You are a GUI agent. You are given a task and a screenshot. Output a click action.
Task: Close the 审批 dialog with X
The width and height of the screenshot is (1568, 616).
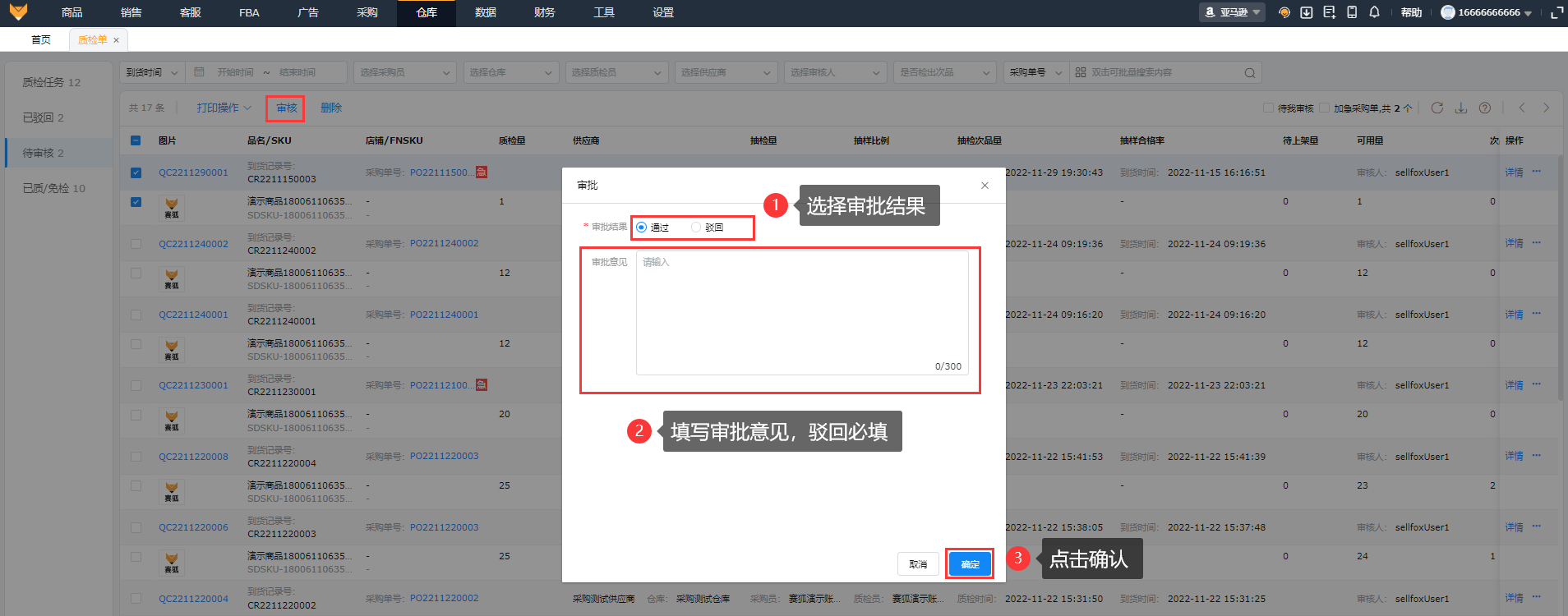pos(985,186)
